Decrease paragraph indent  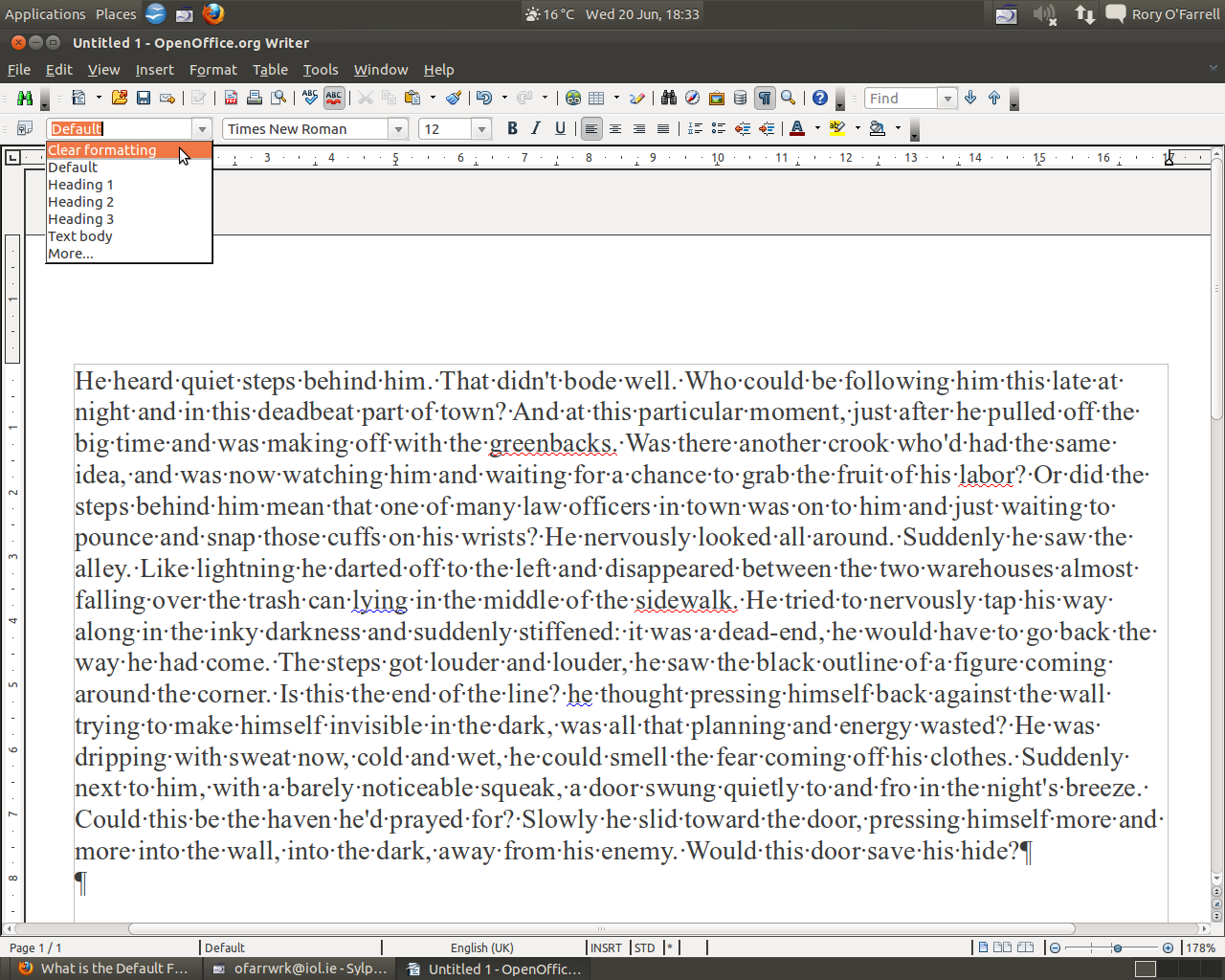pos(743,128)
